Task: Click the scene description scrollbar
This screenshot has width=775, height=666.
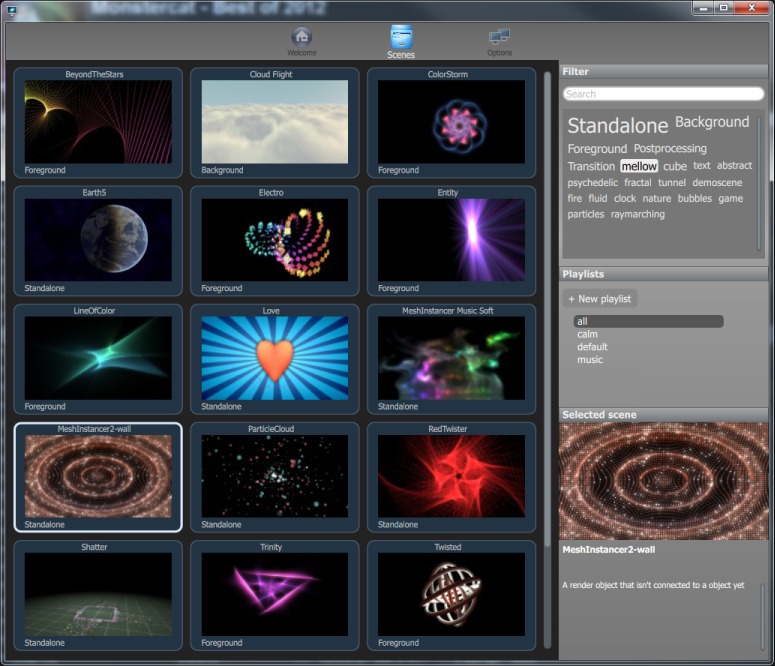Action: (763, 616)
